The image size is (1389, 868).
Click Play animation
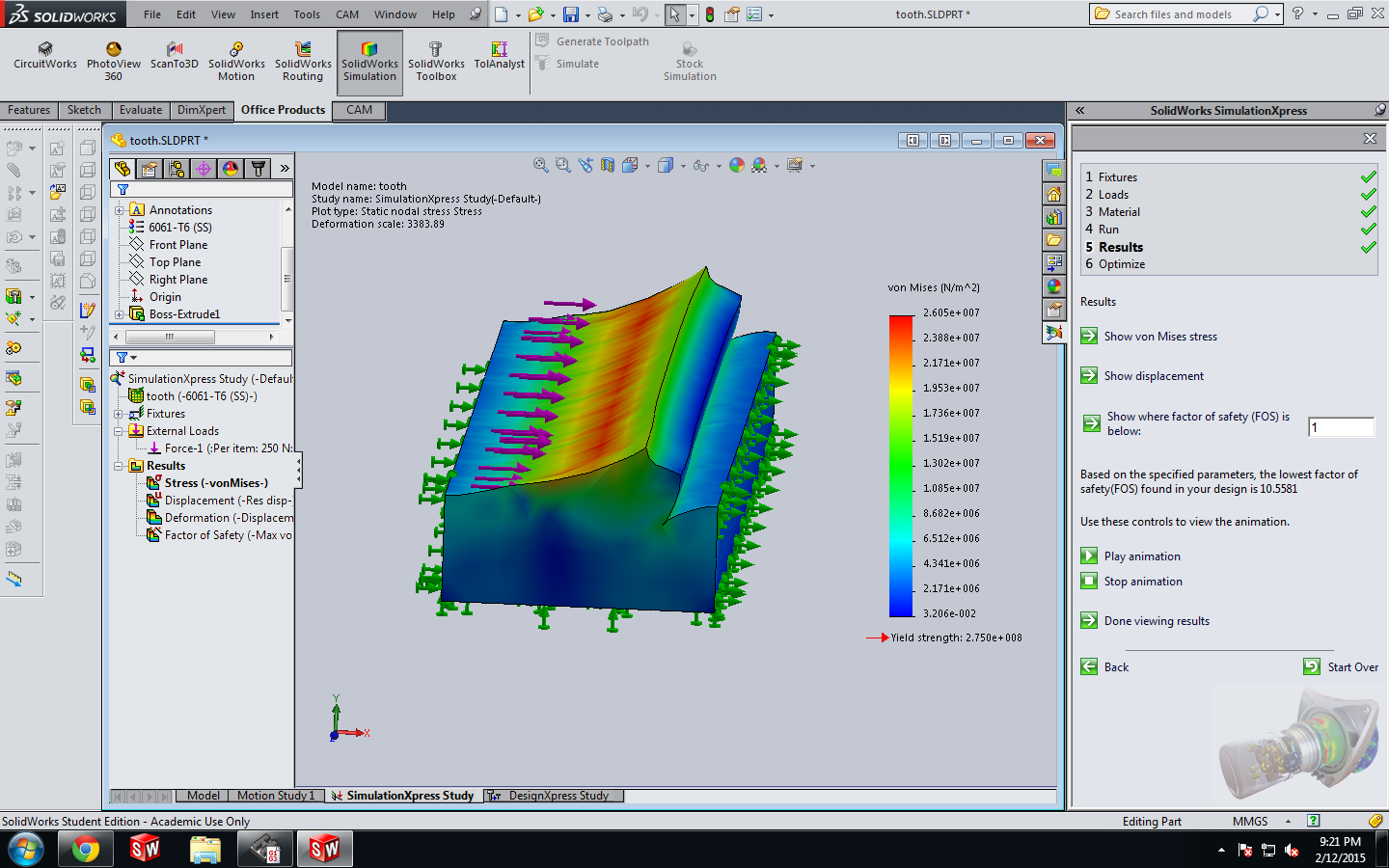1131,556
